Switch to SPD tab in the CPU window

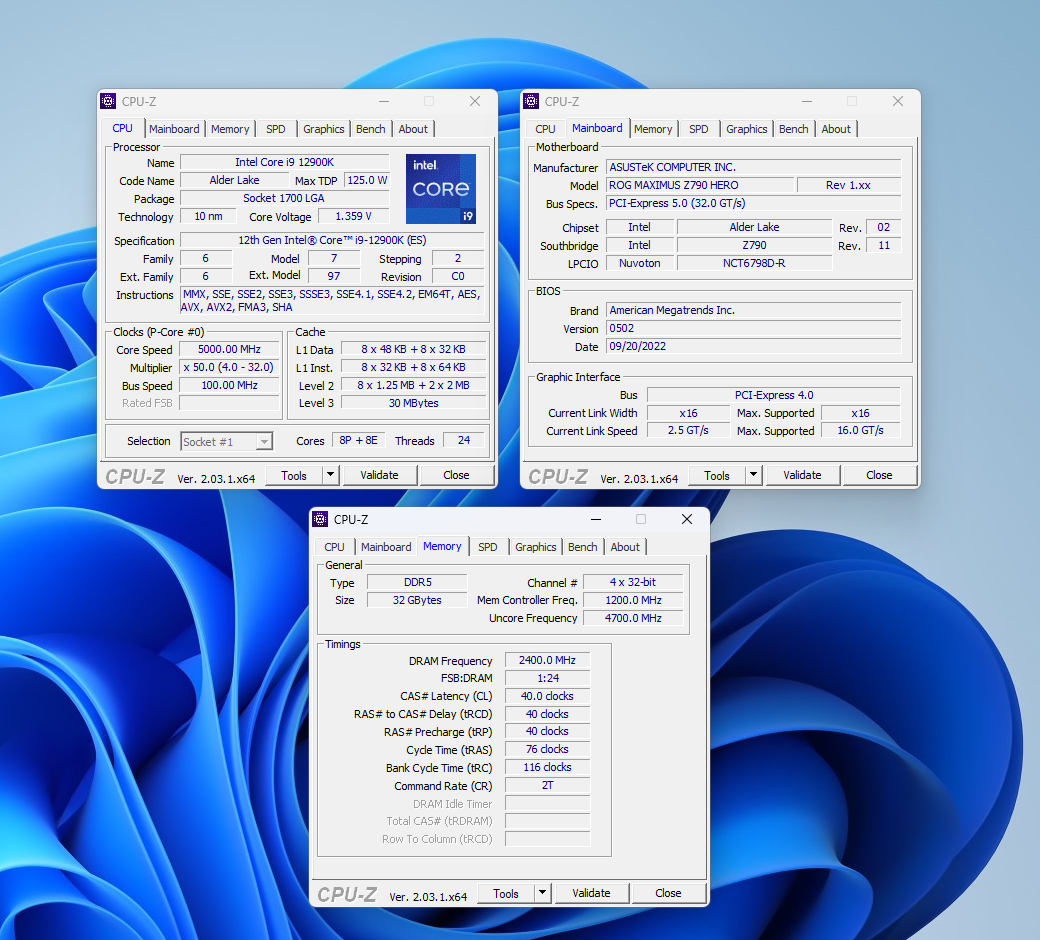275,129
